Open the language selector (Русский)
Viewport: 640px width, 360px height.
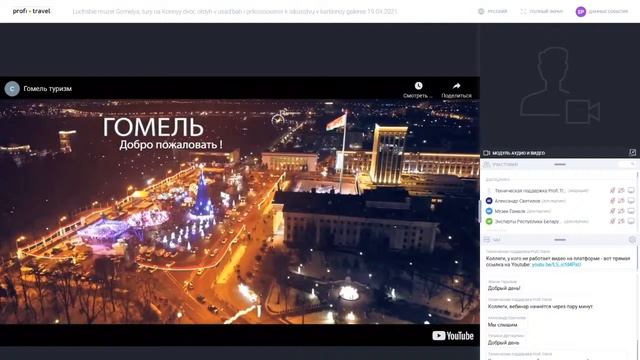[493, 11]
